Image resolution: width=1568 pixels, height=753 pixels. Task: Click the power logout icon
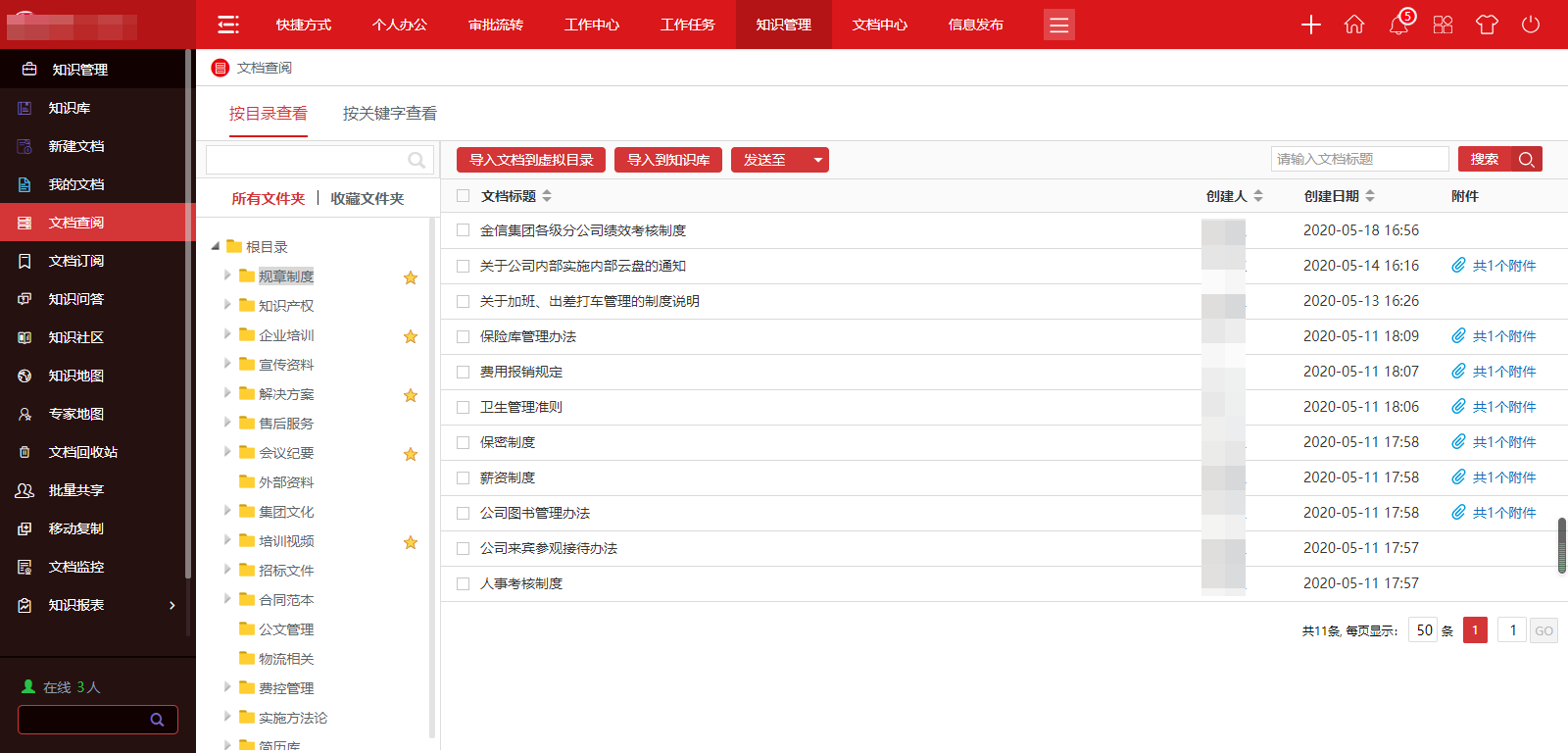pos(1531,25)
